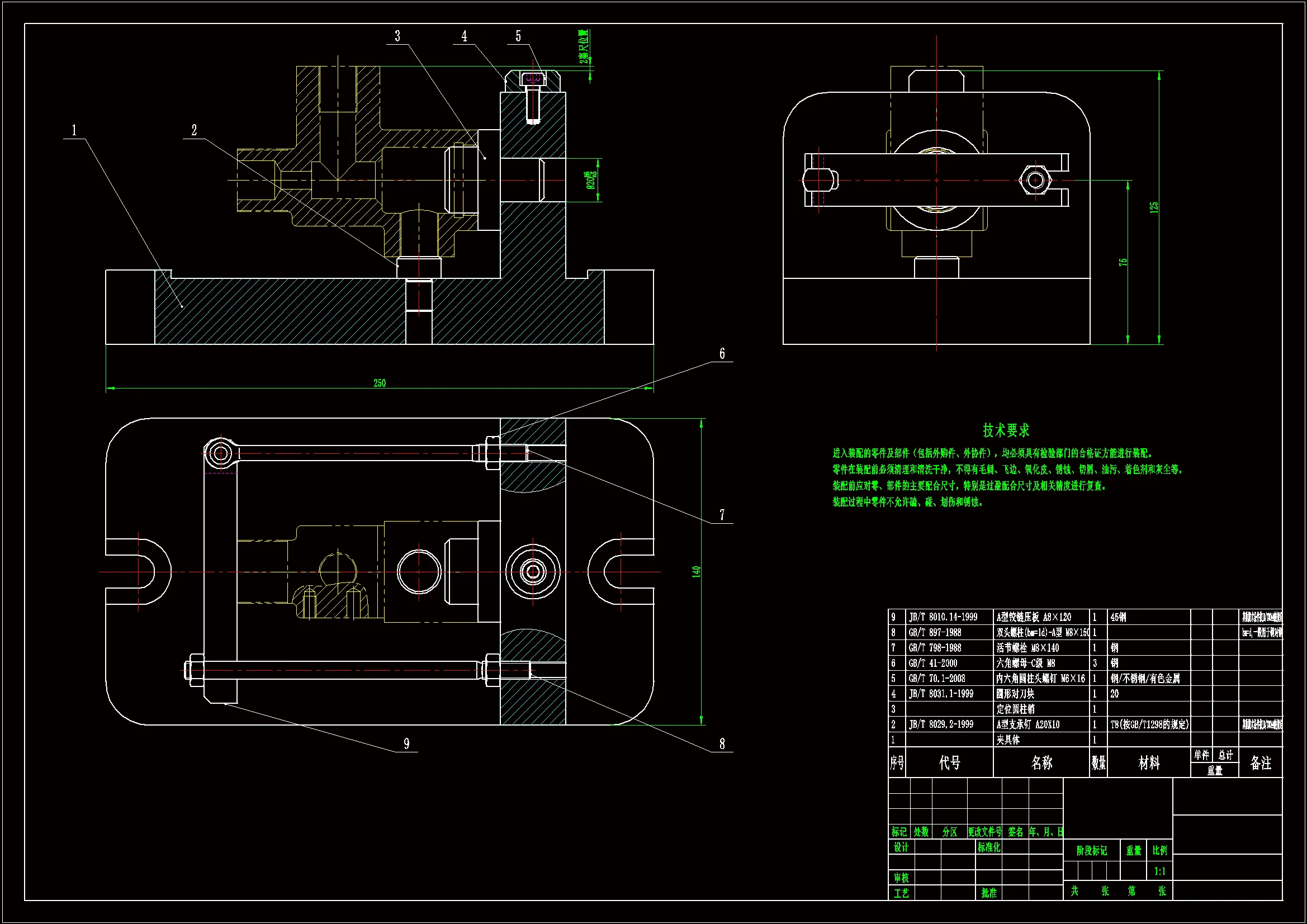1307x924 pixels.
Task: Select the 250 width dimension text
Action: click(x=380, y=383)
